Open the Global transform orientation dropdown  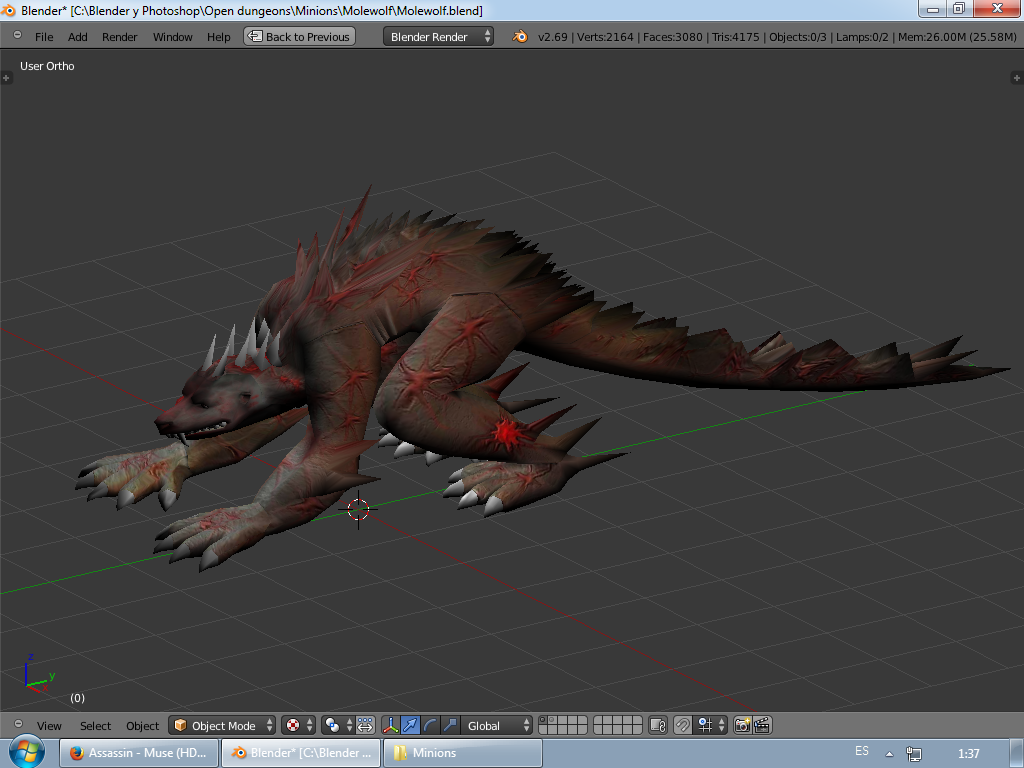click(497, 726)
